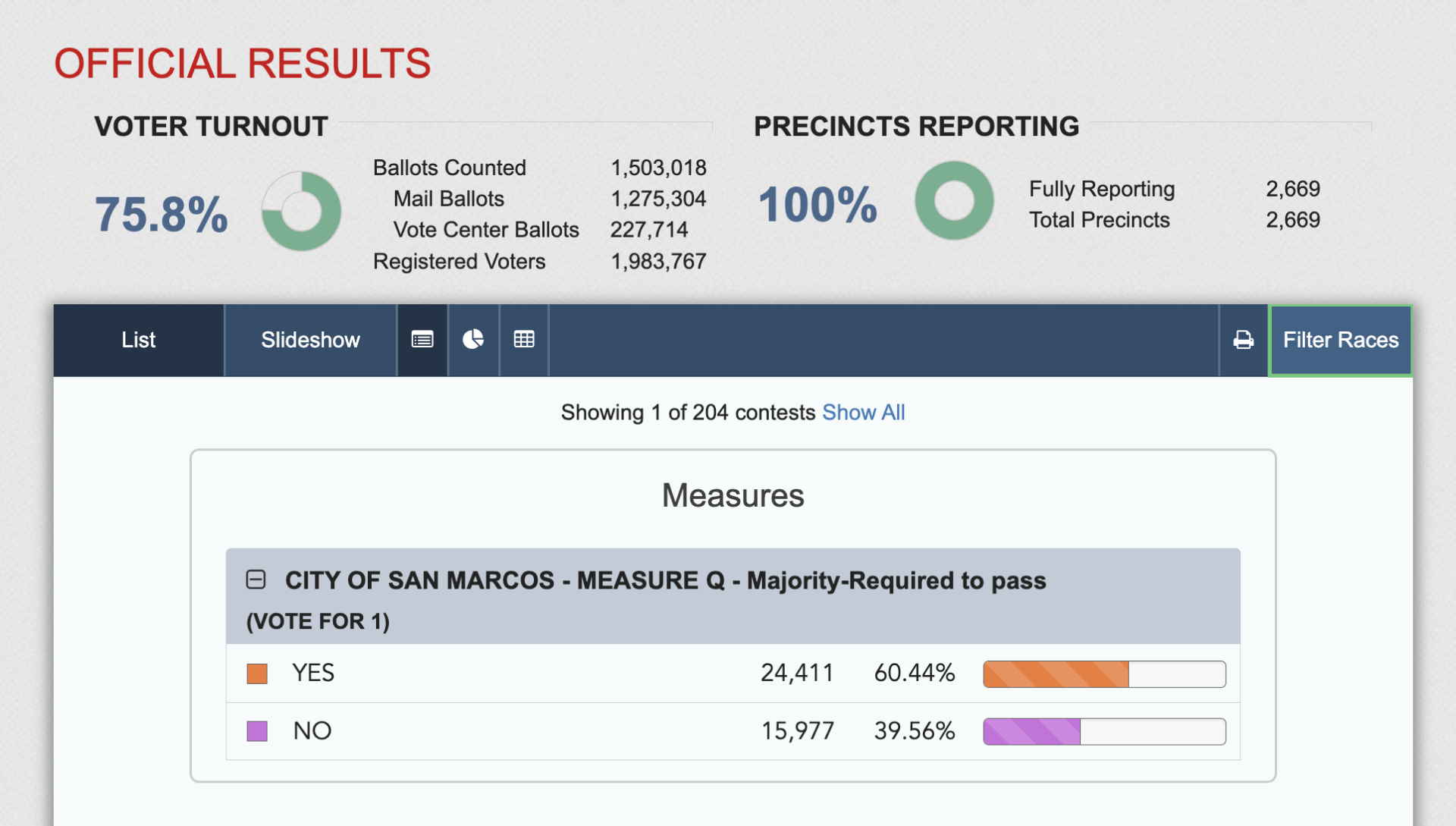1456x826 pixels.
Task: Click the Measures section header
Action: click(732, 495)
